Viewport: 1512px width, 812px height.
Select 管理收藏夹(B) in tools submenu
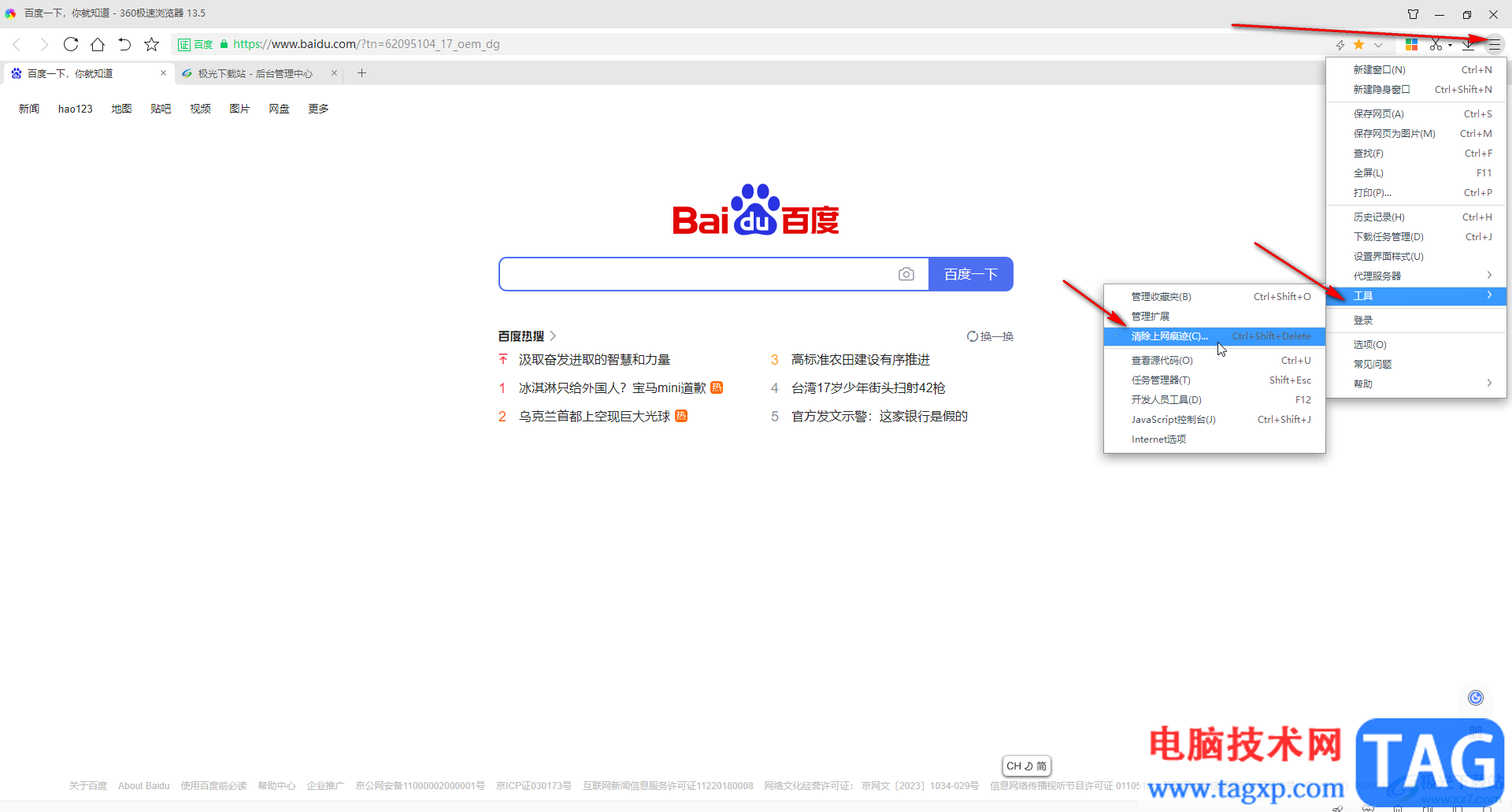tap(1214, 297)
